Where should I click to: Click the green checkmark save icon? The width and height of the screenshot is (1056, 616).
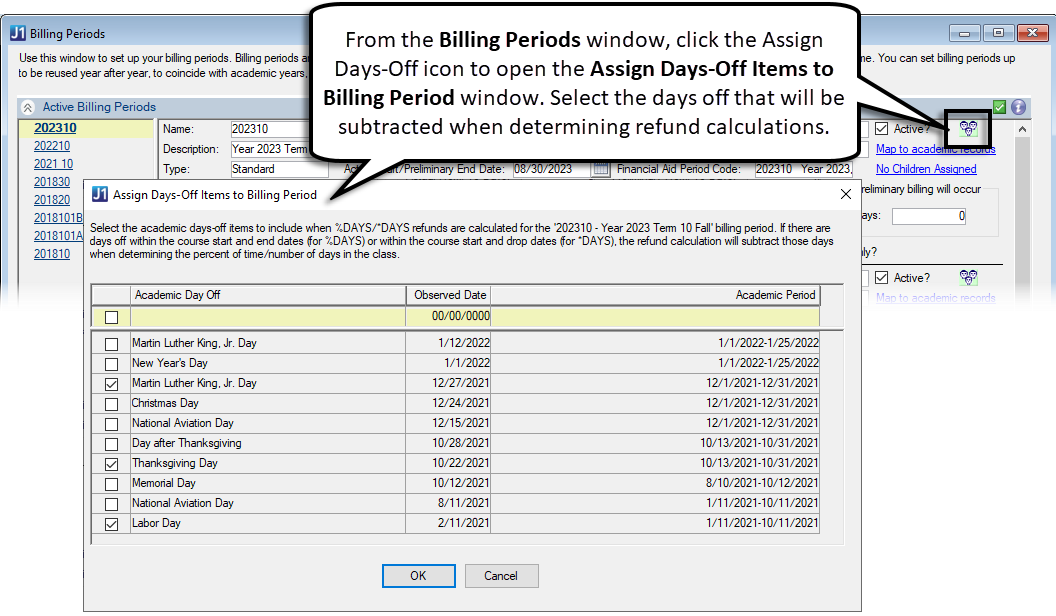[999, 107]
